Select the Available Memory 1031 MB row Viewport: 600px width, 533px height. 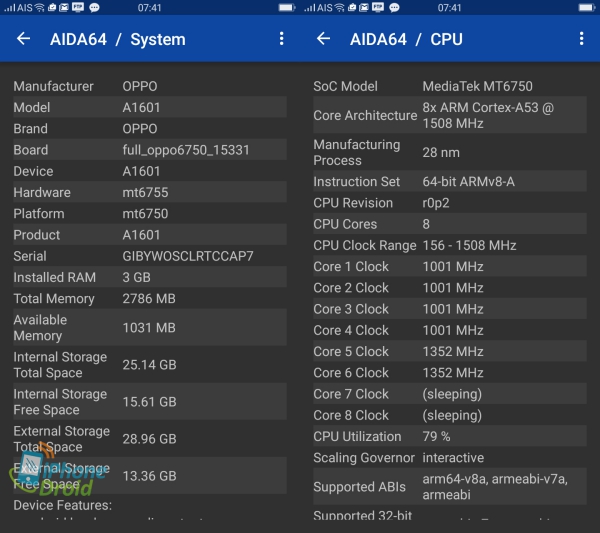click(x=150, y=328)
